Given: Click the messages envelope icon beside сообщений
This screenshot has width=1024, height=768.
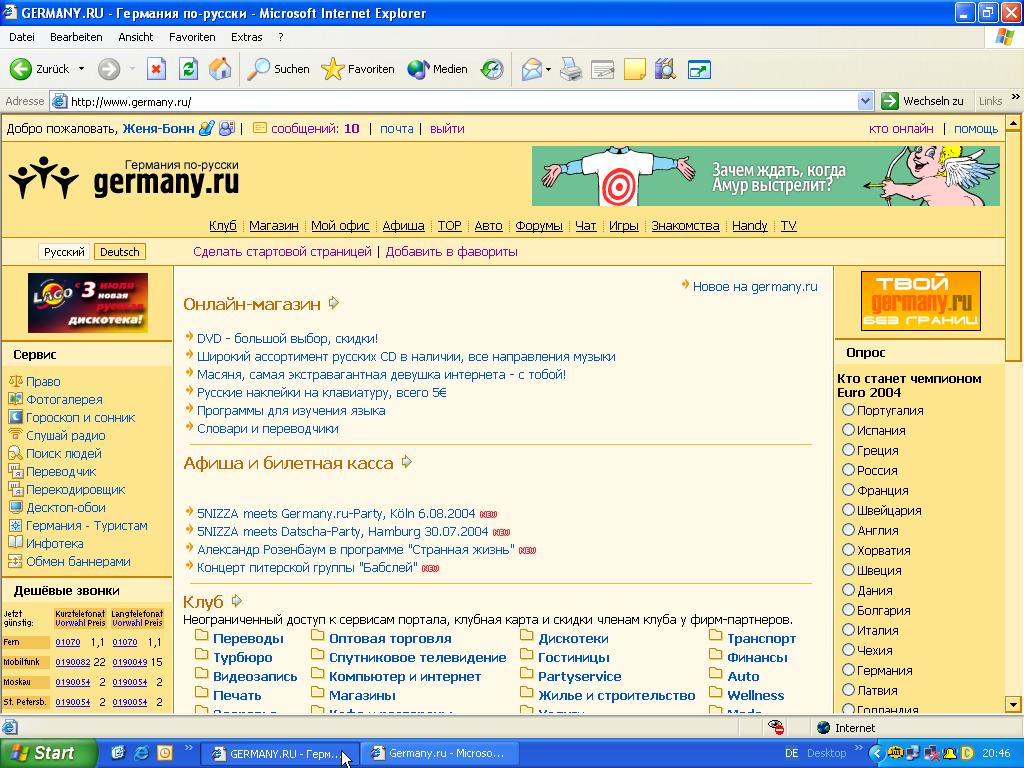Looking at the screenshot, I should [259, 128].
